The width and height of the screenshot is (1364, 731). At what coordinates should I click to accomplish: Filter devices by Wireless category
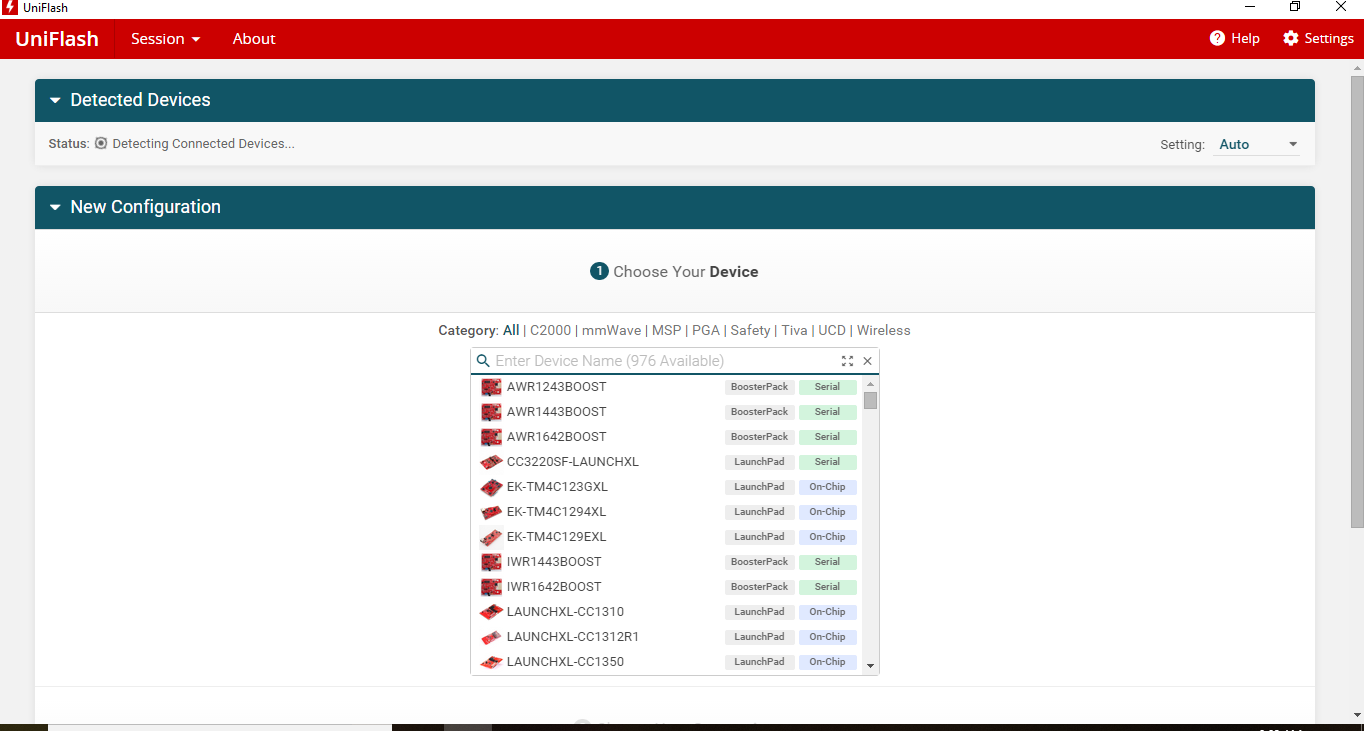point(884,330)
